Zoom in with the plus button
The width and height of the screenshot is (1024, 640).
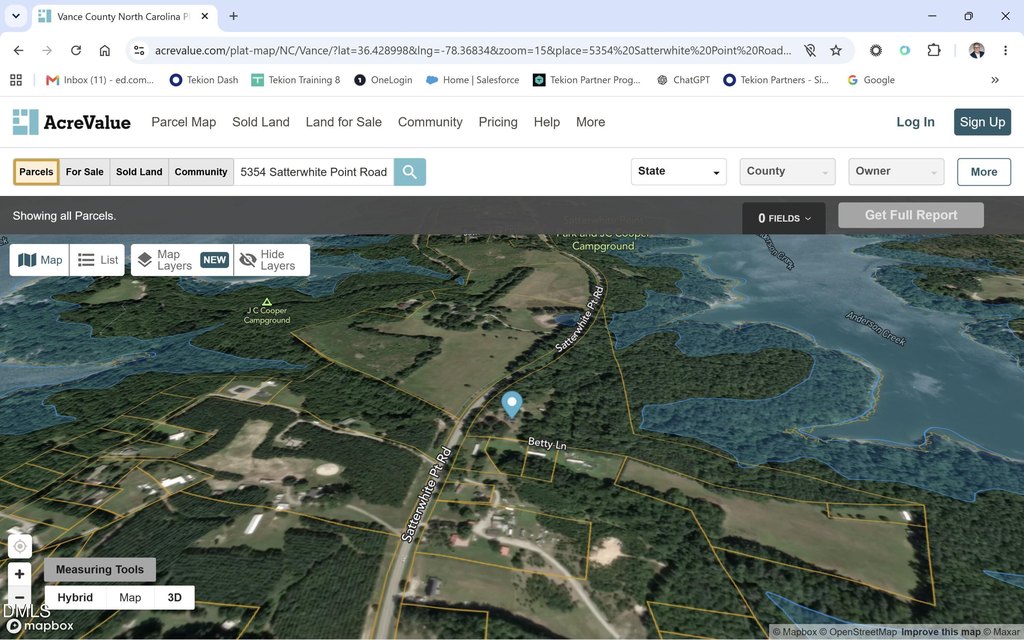click(x=20, y=574)
